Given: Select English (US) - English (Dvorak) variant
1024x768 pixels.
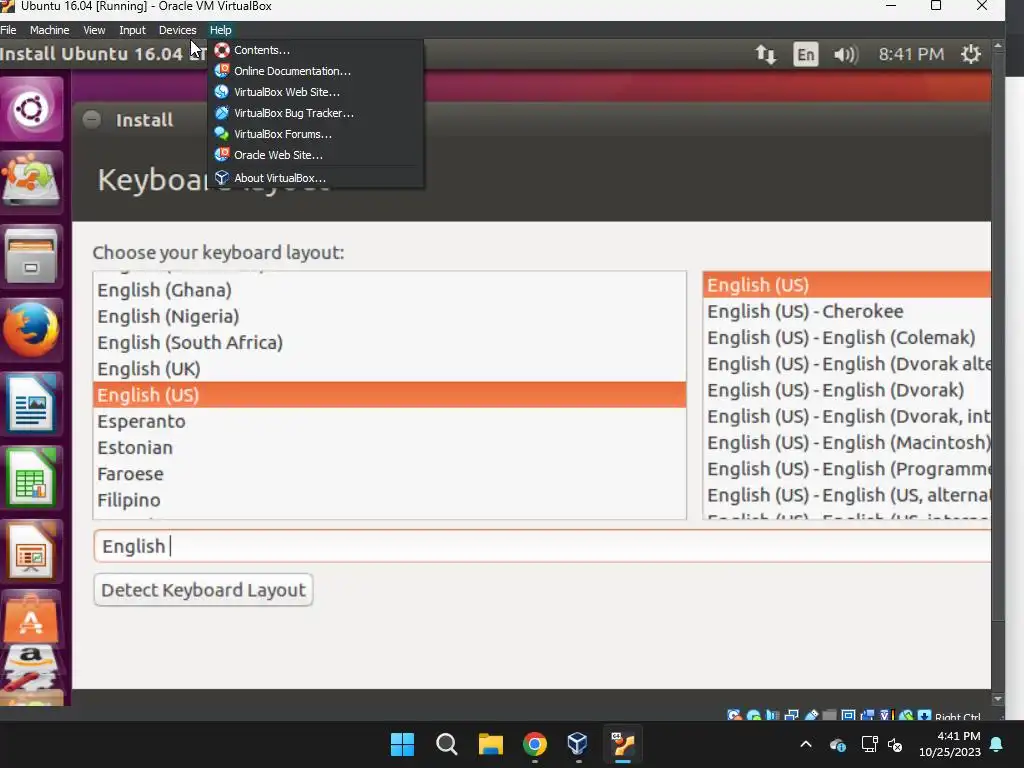Looking at the screenshot, I should click(x=847, y=390).
